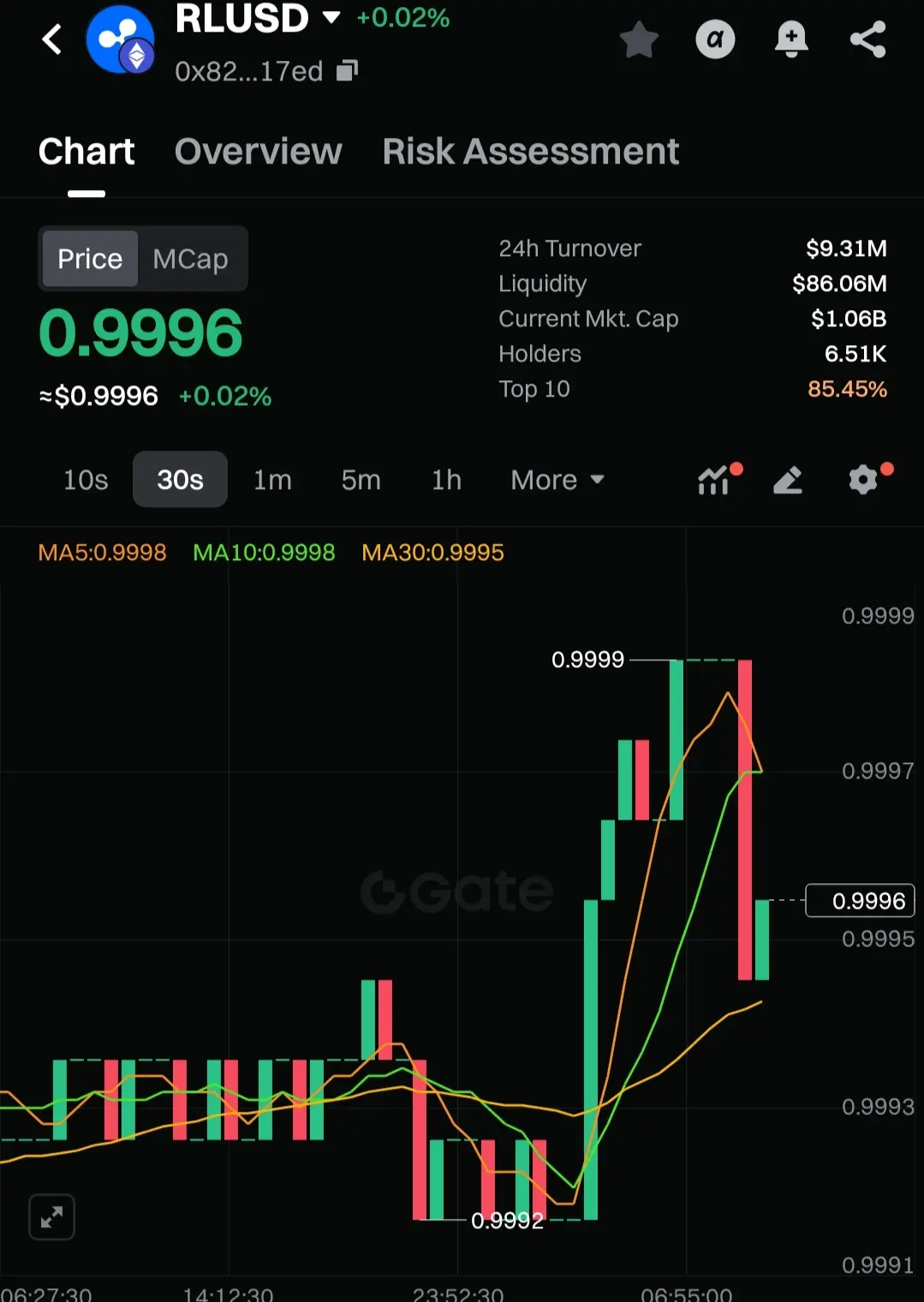Screen dimensions: 924x1302
Task: Select the 1h interval
Action: point(446,480)
